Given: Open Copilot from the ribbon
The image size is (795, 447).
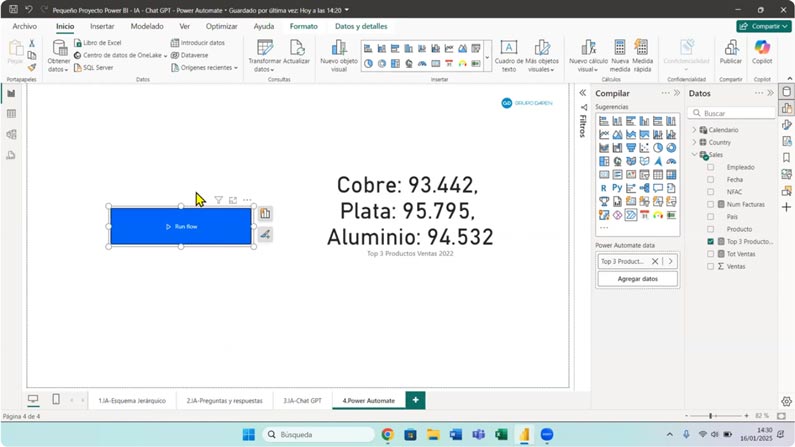Looking at the screenshot, I should coord(762,47).
